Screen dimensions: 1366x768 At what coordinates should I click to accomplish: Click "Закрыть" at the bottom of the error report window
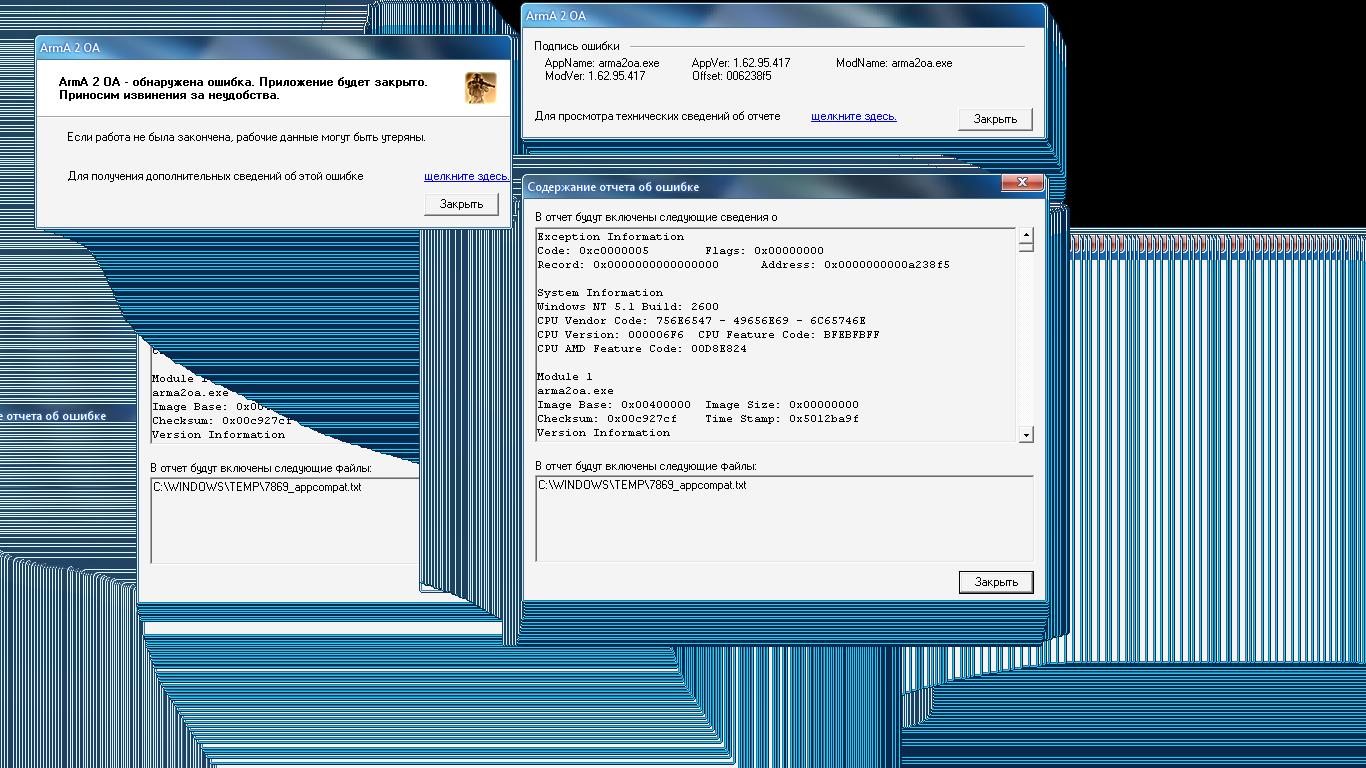click(996, 582)
